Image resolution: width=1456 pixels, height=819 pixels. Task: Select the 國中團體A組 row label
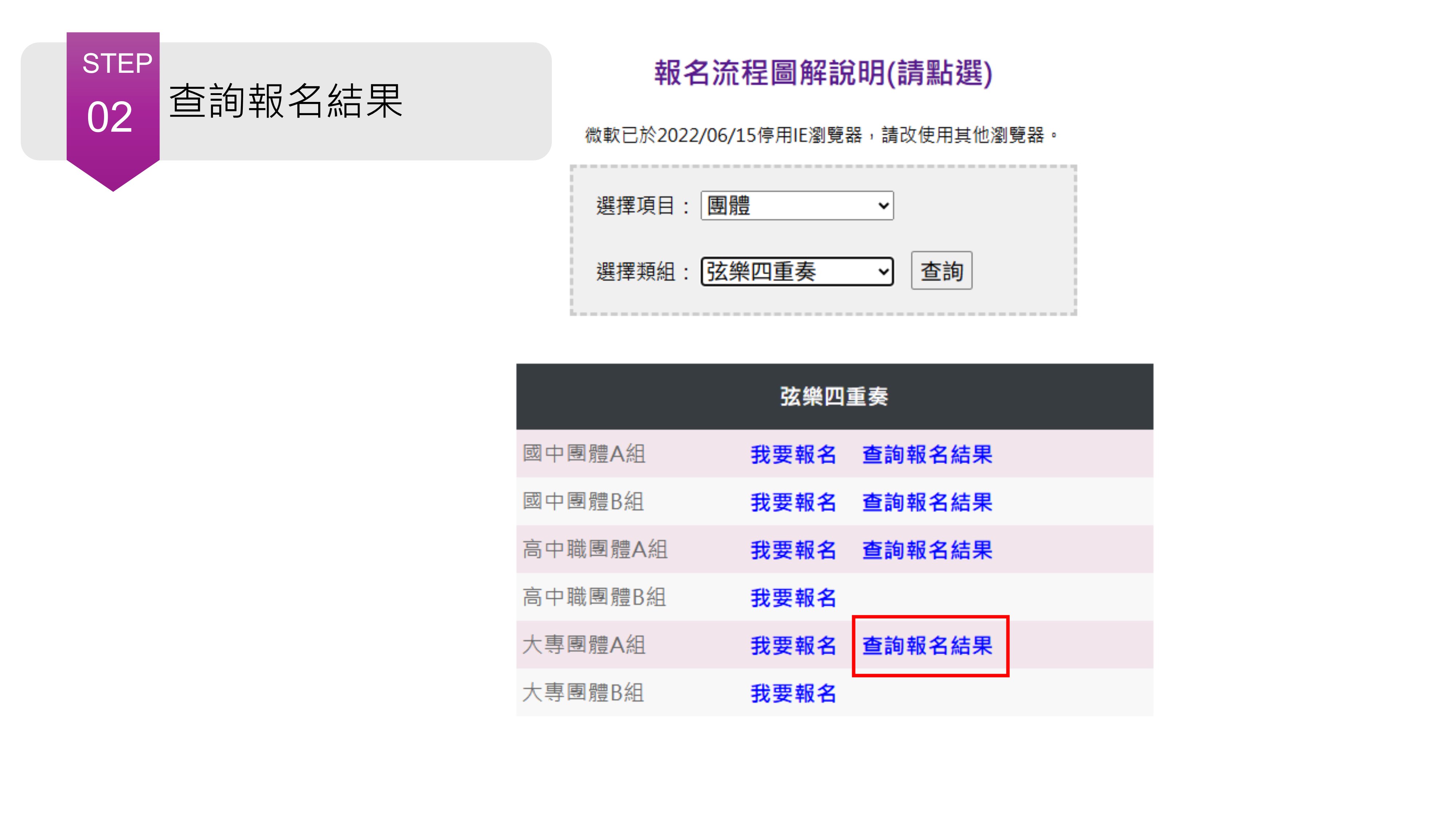point(584,453)
